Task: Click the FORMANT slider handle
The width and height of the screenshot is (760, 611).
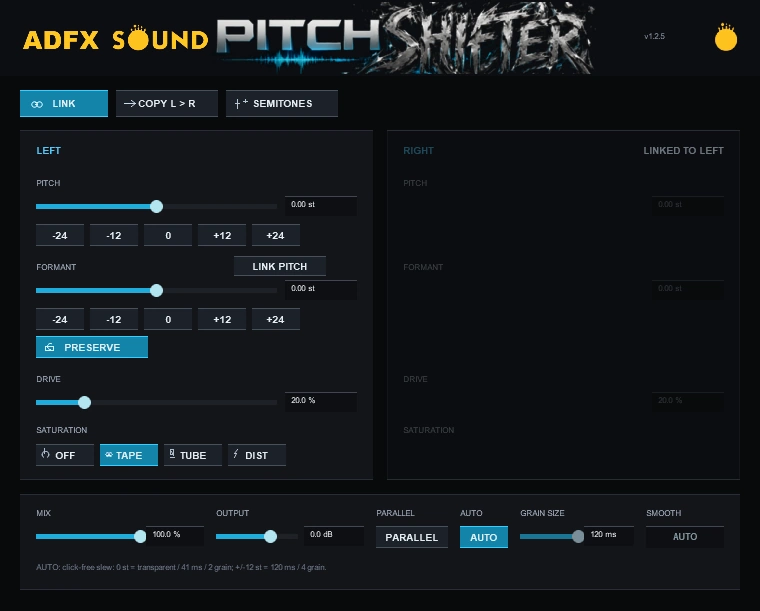Action: (156, 290)
